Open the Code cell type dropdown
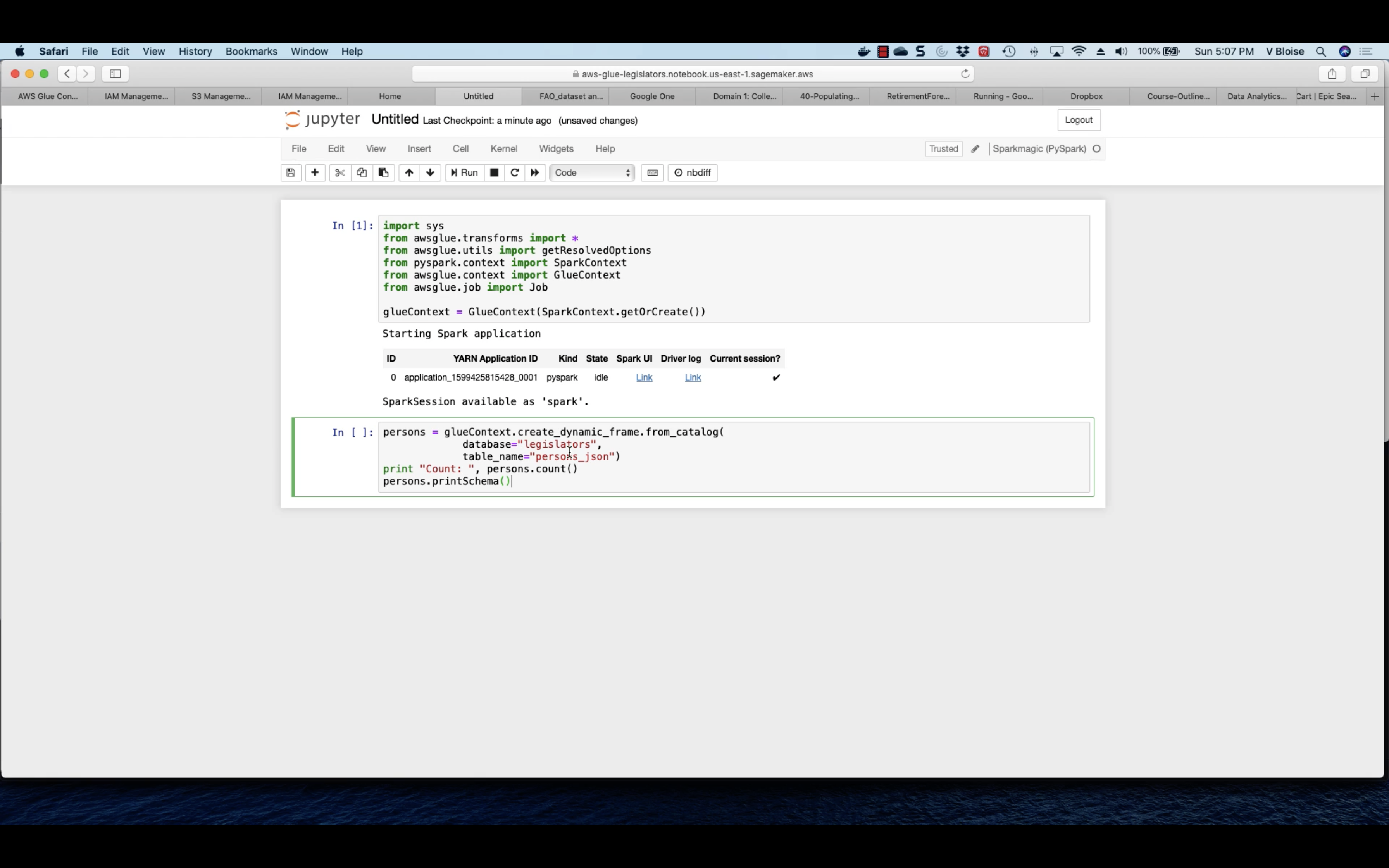 (x=592, y=173)
